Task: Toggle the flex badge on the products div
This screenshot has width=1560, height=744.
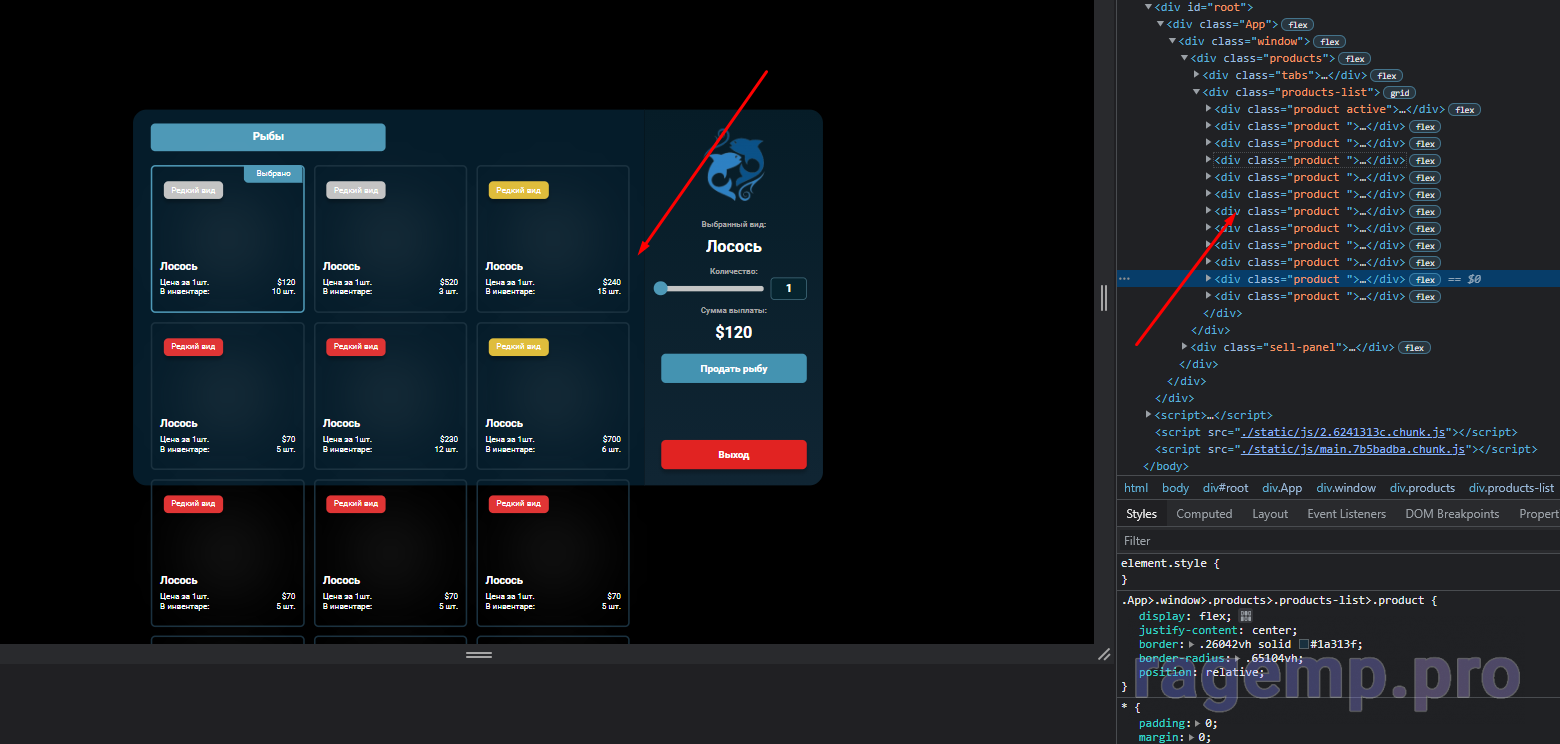Action: tap(1354, 58)
